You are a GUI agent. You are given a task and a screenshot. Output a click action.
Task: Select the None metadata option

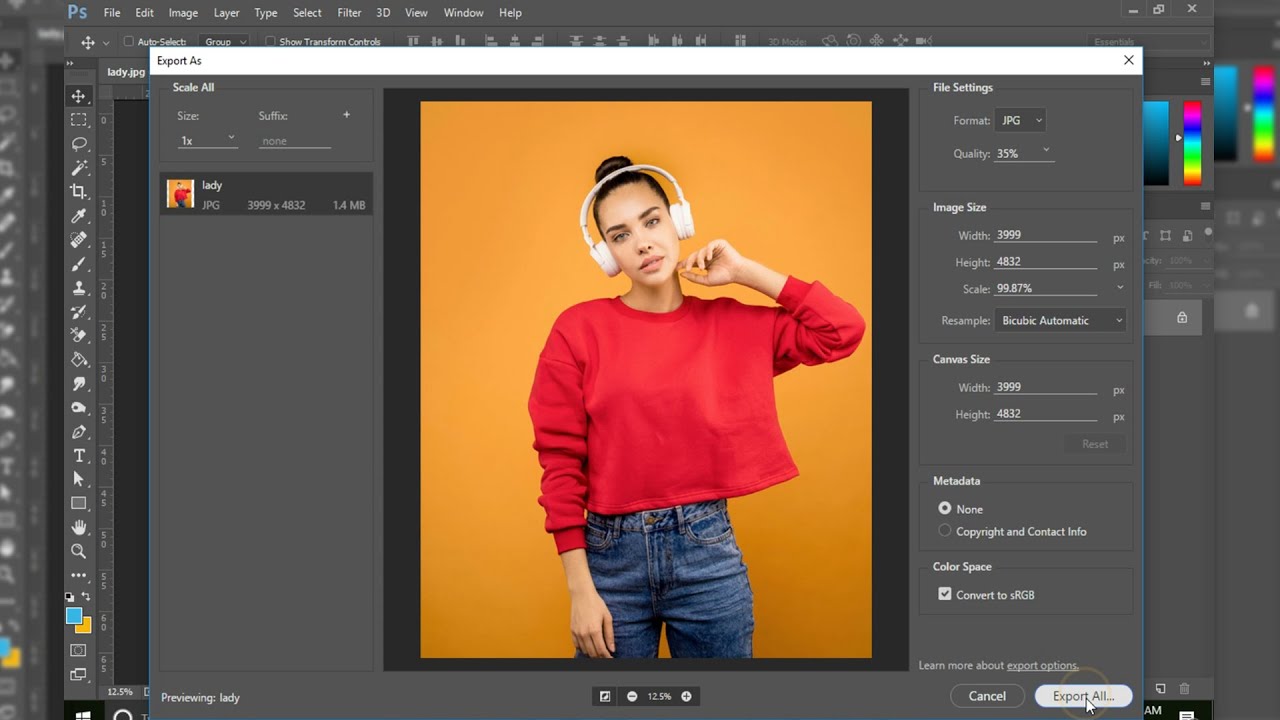tap(945, 508)
